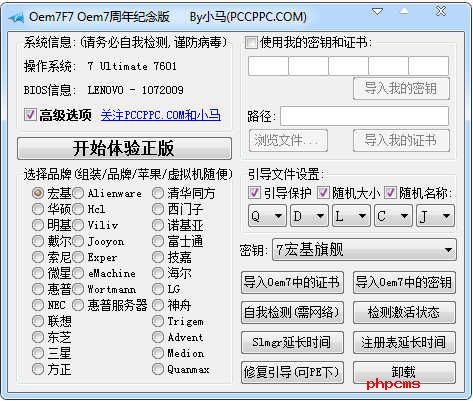Image resolution: width=473 pixels, height=401 pixels.
Task: Choose the 诺基亚 radio button
Action: [158, 225]
